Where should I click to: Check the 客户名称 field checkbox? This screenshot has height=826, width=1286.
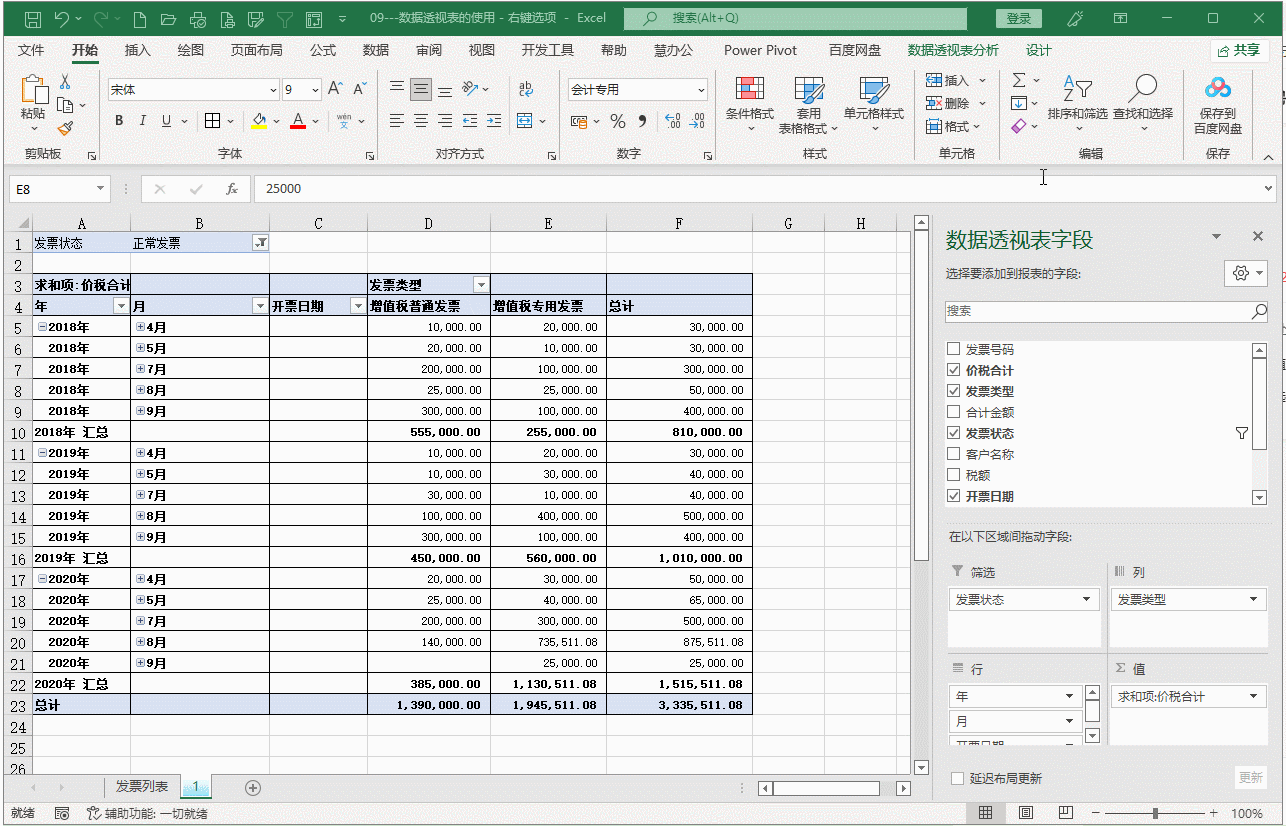(x=953, y=454)
